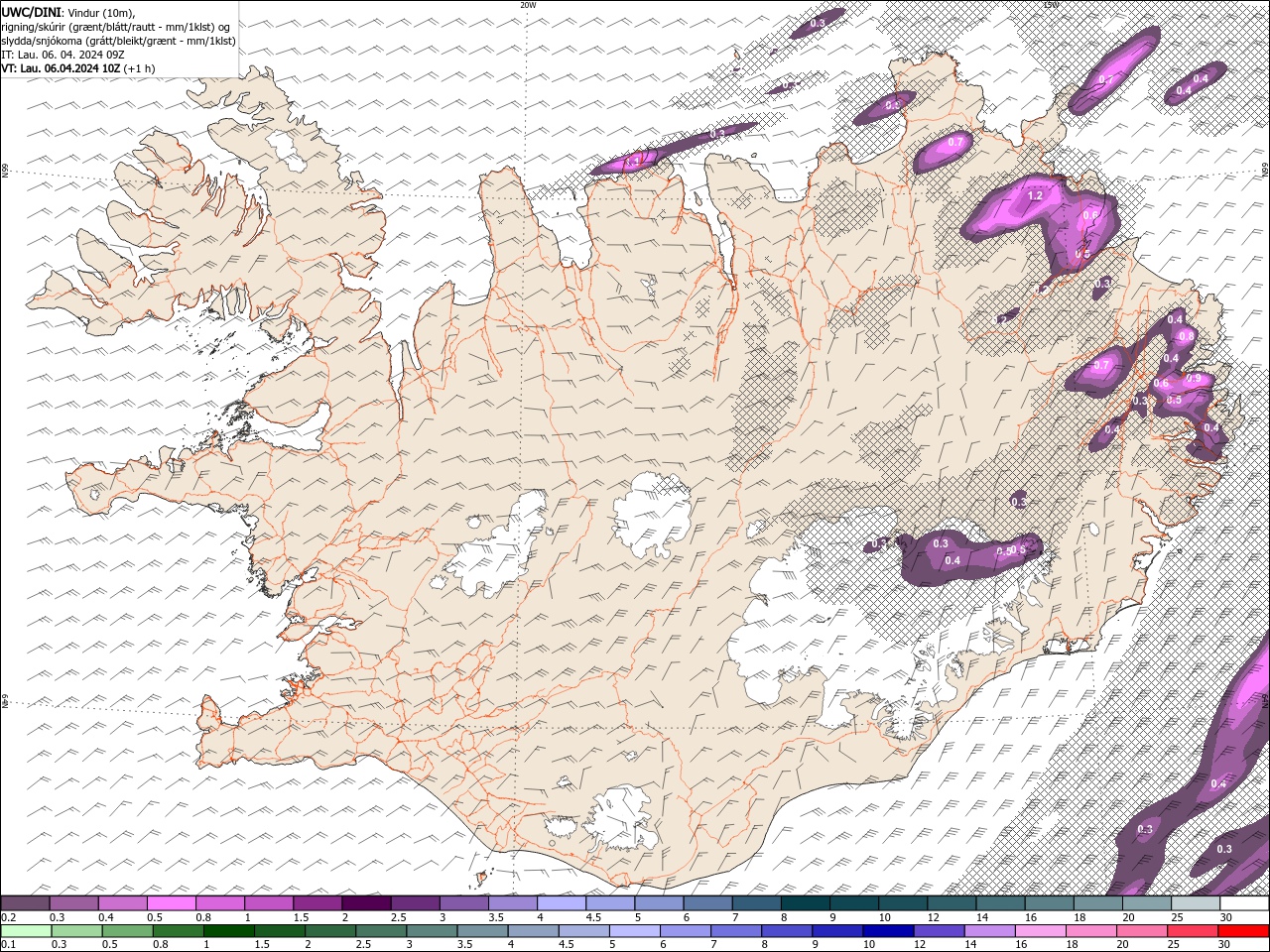This screenshot has height=952, width=1270.
Task: Select darkest purple upper swatch between 2 and 2.5
Action: pyautogui.click(x=366, y=903)
